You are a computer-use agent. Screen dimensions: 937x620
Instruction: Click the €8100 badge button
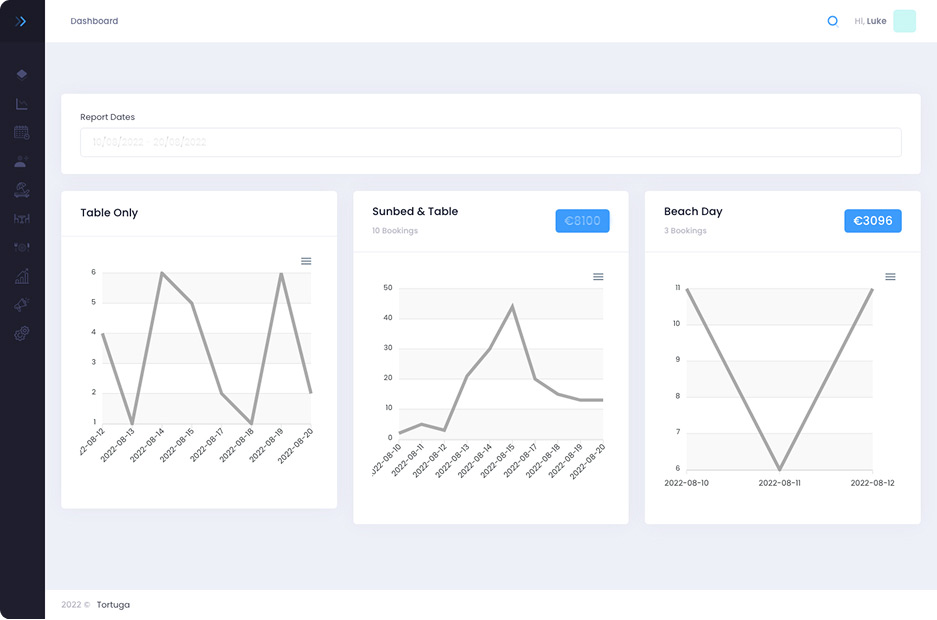582,221
